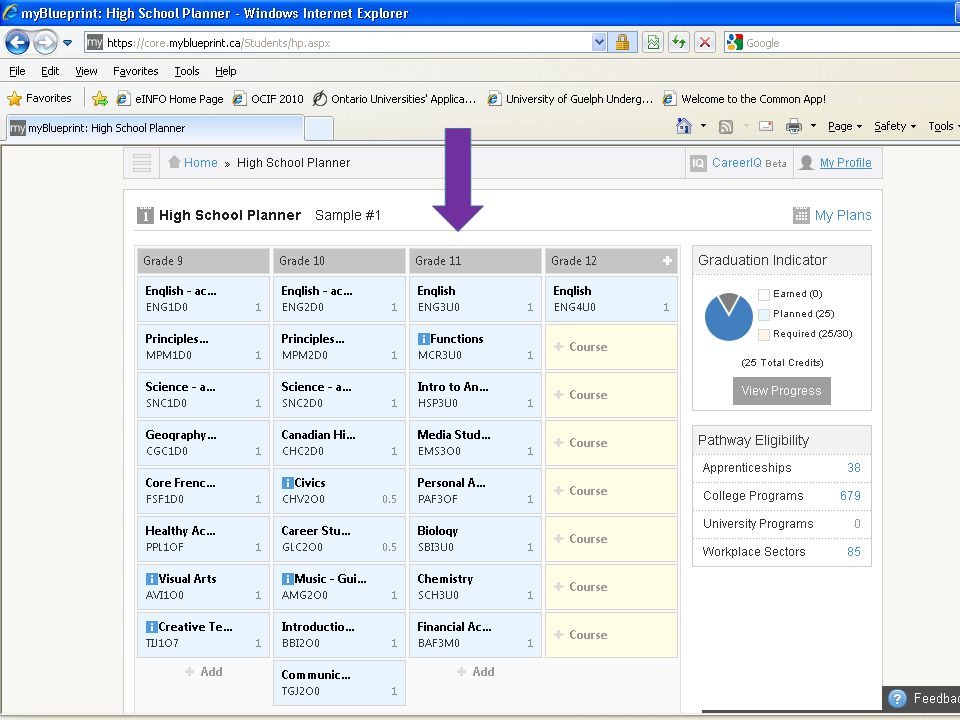Viewport: 960px width, 720px height.
Task: Open Ontario Universities' Application favorite
Action: (x=394, y=99)
